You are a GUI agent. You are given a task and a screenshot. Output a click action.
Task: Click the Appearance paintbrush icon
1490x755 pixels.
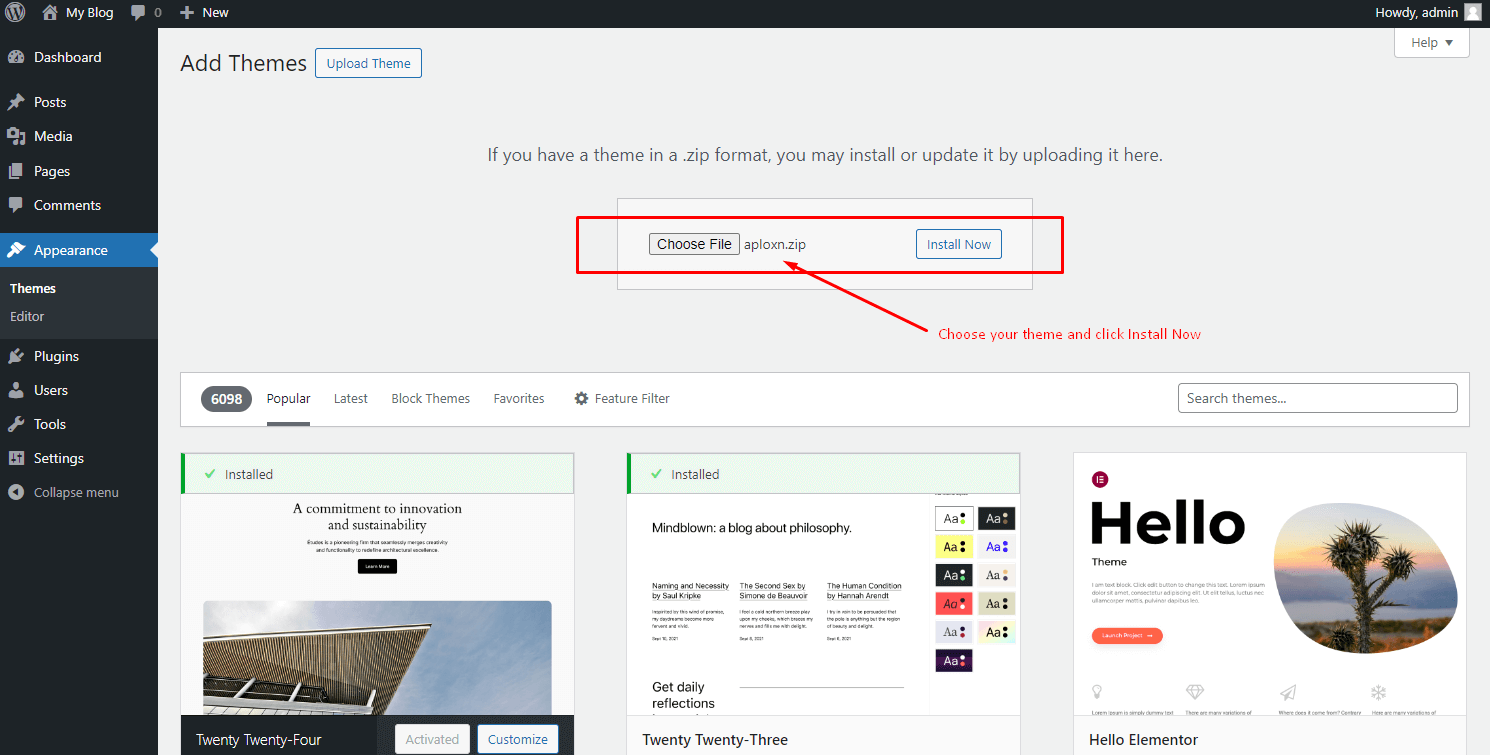point(16,250)
